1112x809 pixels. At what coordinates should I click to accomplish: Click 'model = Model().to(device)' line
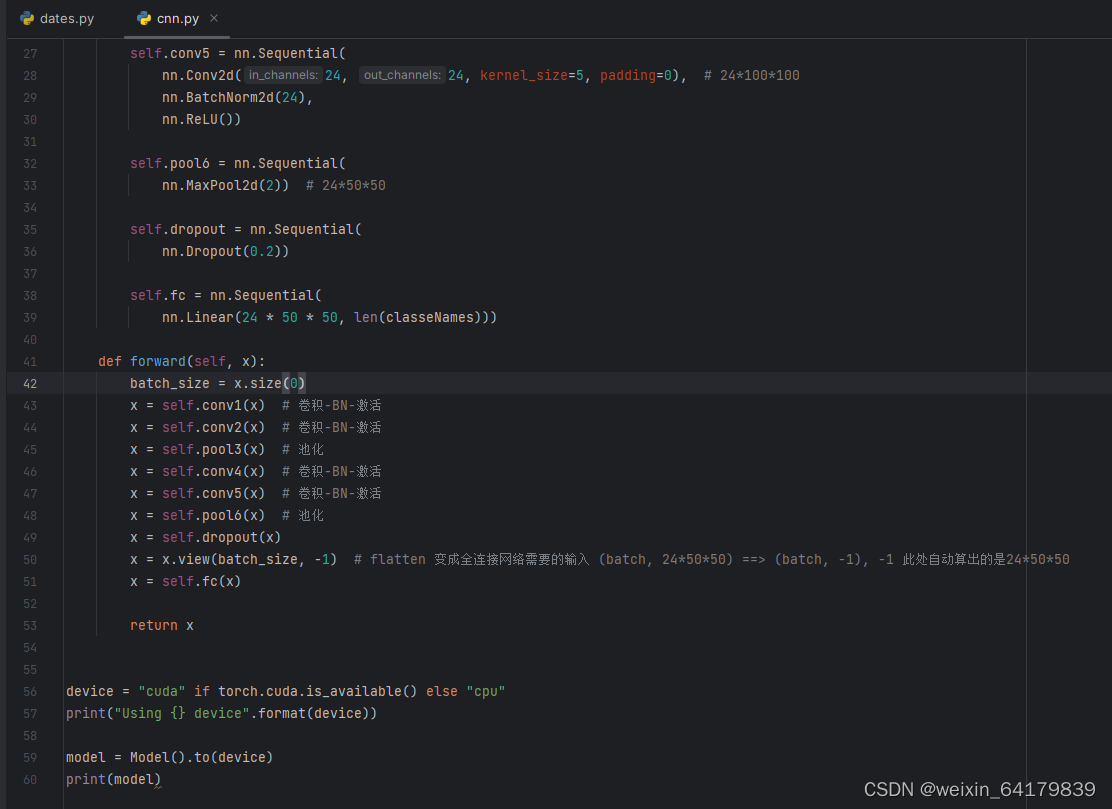169,757
